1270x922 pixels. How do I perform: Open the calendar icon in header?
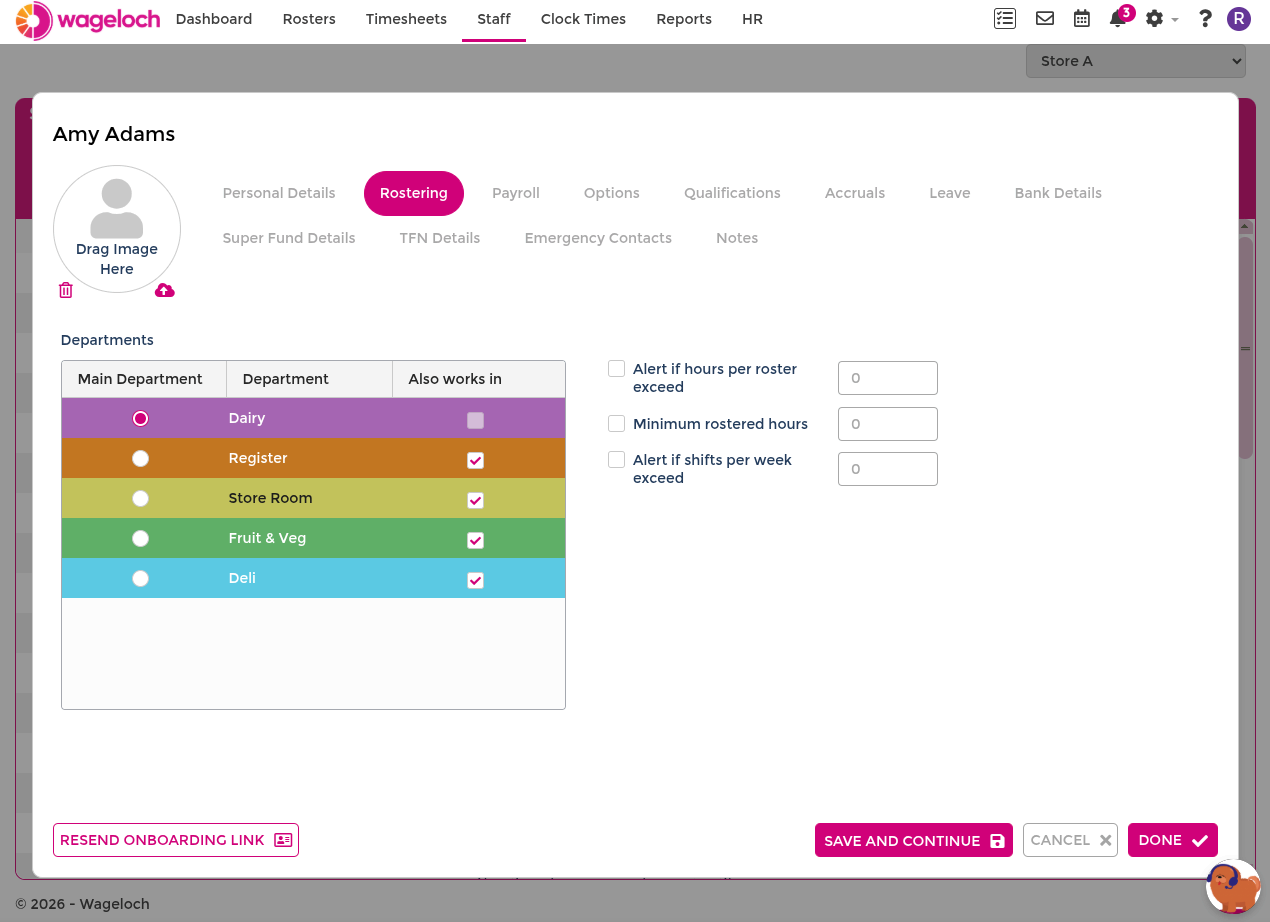point(1082,18)
